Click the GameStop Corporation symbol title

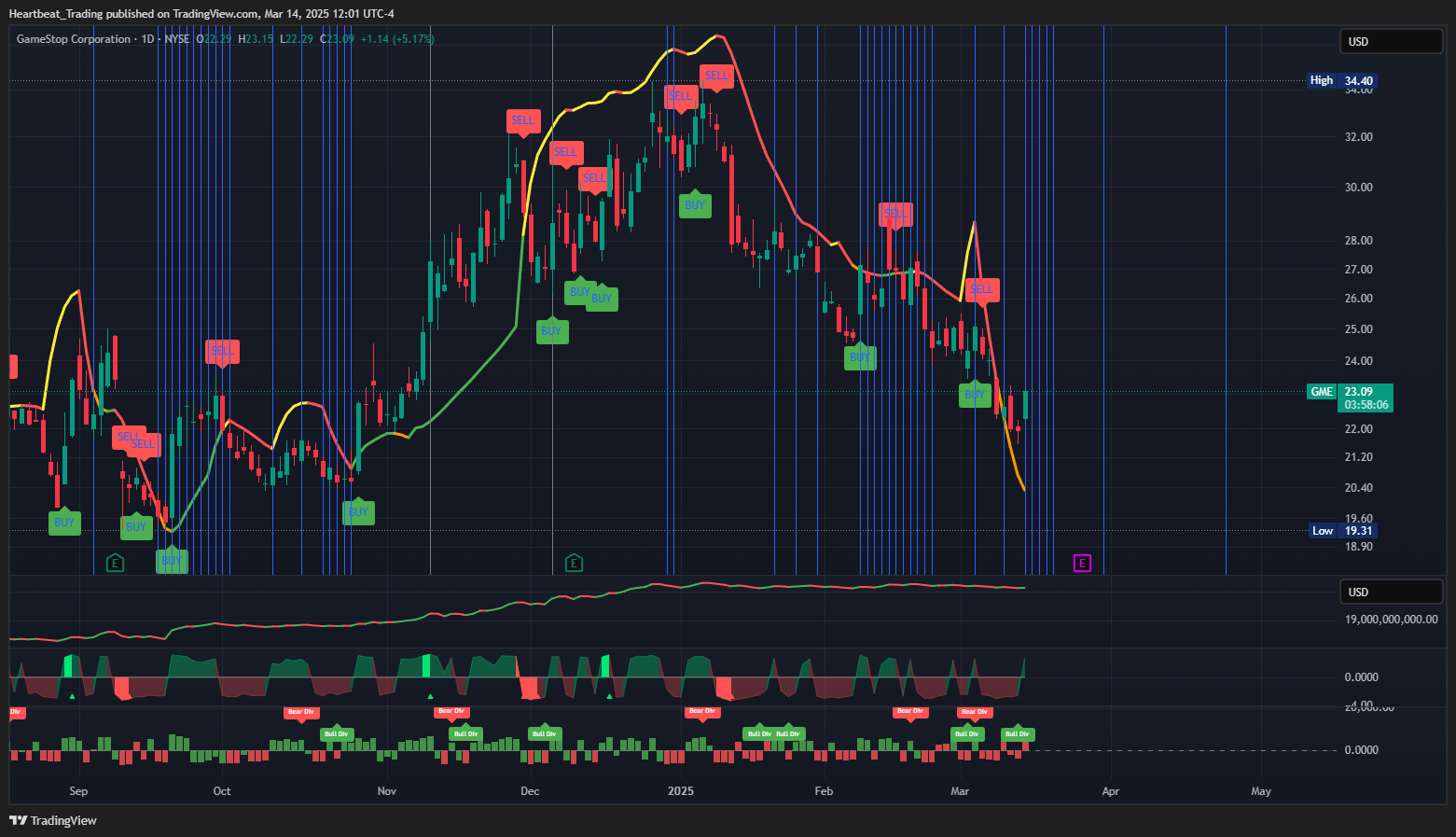tap(74, 39)
